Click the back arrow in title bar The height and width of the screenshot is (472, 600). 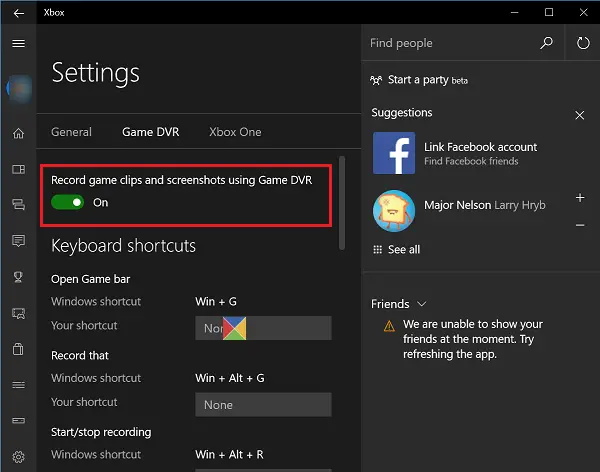[x=18, y=12]
